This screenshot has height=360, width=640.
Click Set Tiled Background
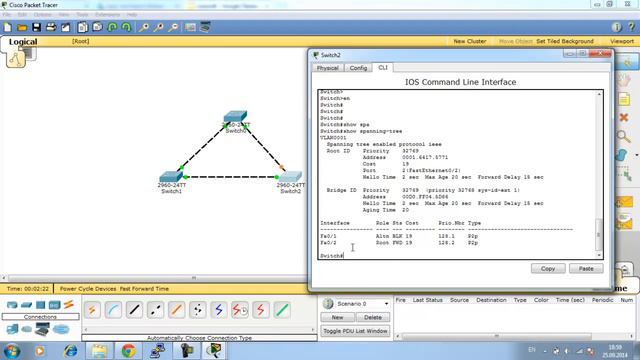click(x=565, y=41)
